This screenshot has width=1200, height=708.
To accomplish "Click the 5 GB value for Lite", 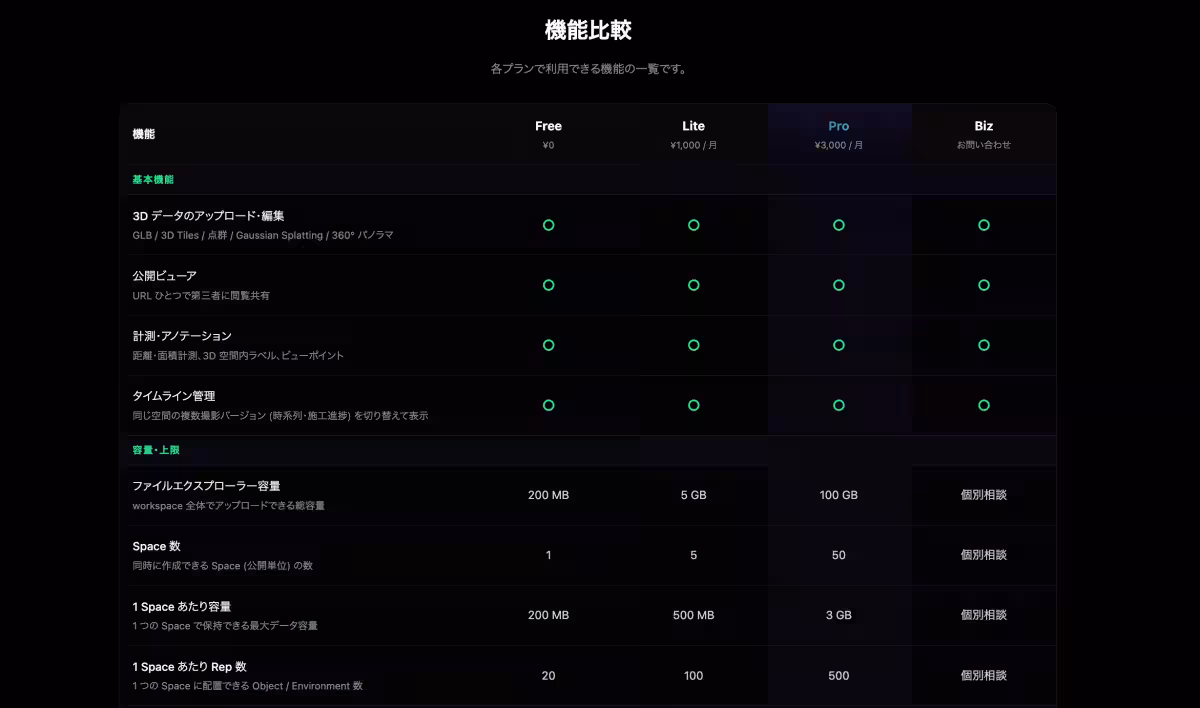I will (x=693, y=495).
